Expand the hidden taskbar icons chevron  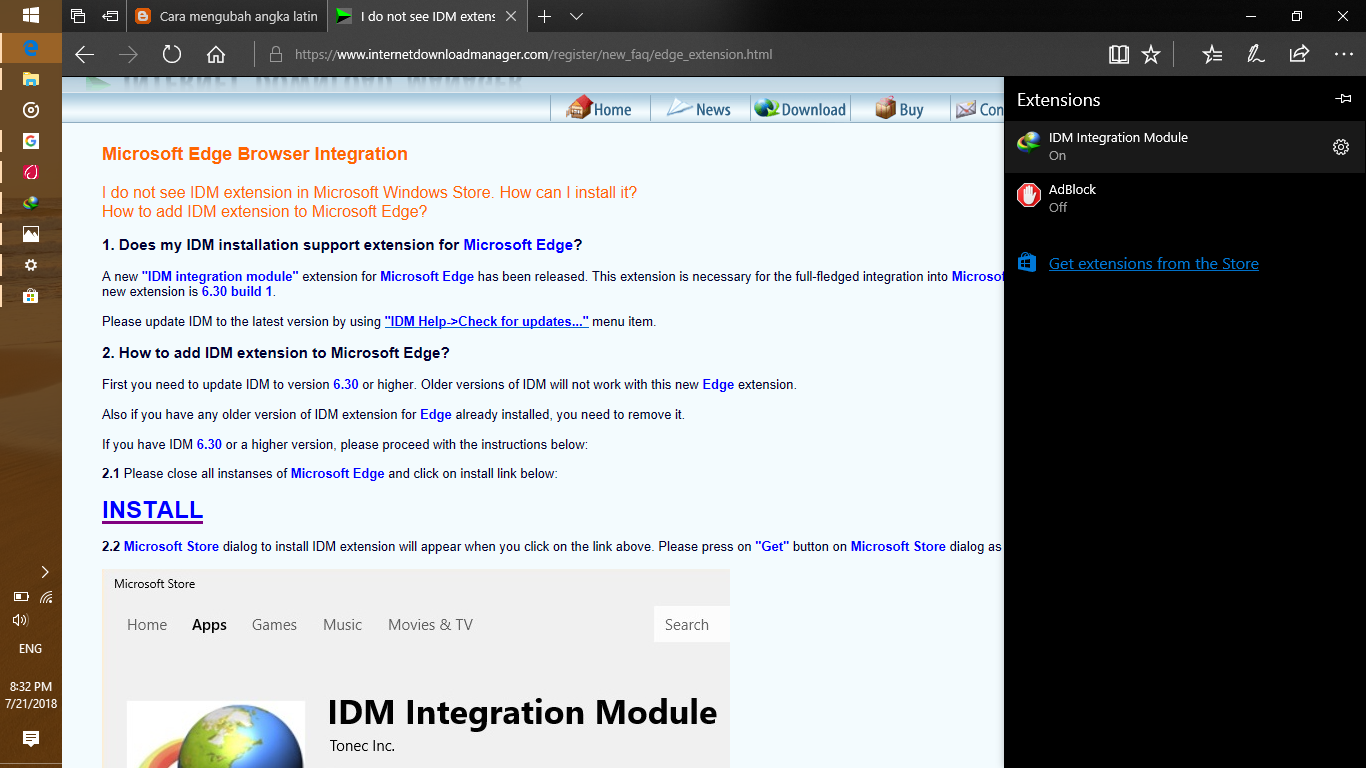(44, 571)
